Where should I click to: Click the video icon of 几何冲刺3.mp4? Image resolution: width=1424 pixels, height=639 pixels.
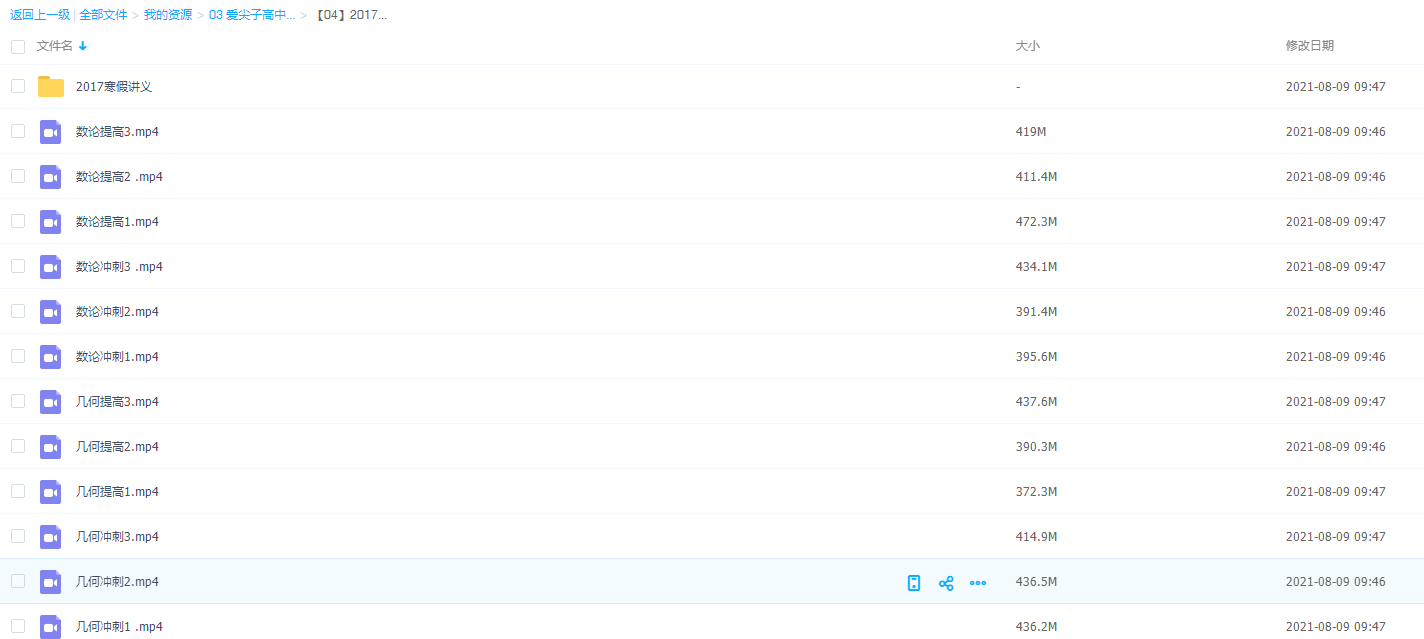pyautogui.click(x=51, y=537)
